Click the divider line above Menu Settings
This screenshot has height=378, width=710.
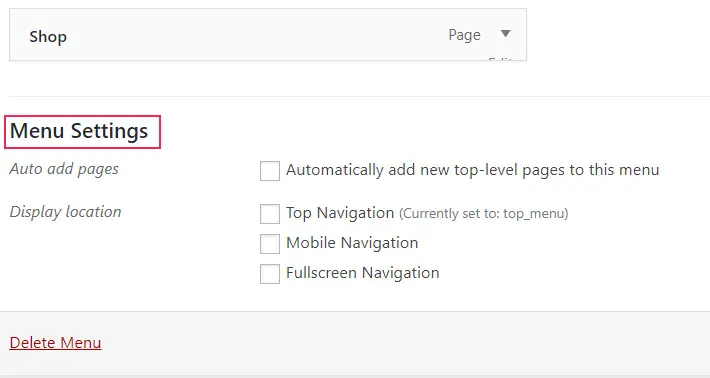point(359,96)
